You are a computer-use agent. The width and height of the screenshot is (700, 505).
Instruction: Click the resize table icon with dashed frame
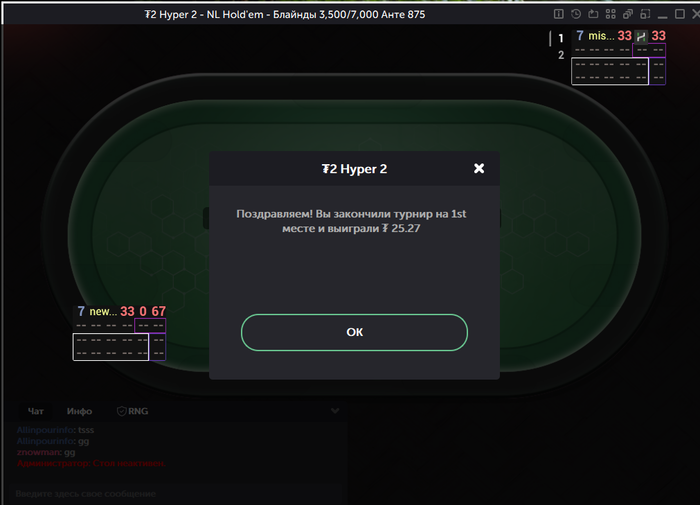pyautogui.click(x=645, y=14)
